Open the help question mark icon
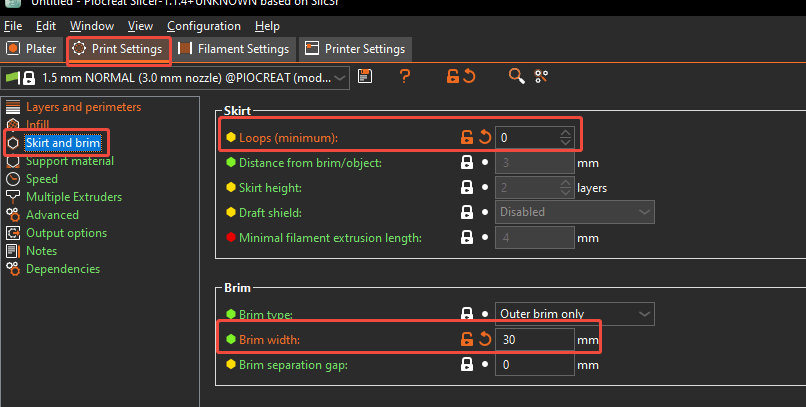Screen dimensions: 806x407 point(405,76)
